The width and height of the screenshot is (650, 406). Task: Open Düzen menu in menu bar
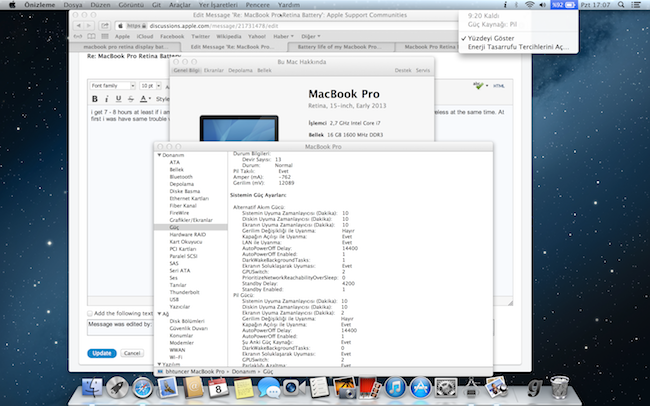[100, 5]
